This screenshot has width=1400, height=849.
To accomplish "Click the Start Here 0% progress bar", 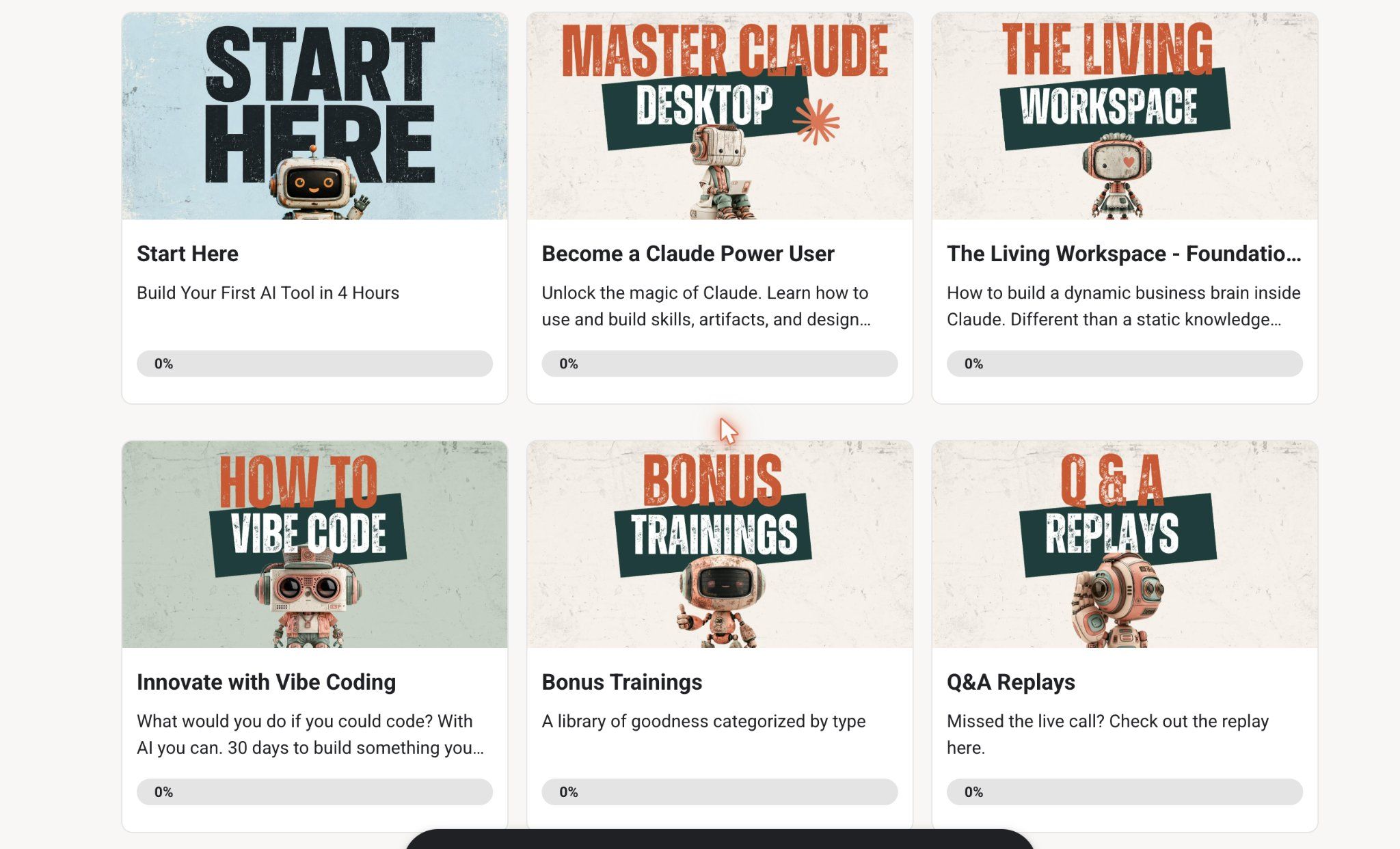I will tap(314, 364).
